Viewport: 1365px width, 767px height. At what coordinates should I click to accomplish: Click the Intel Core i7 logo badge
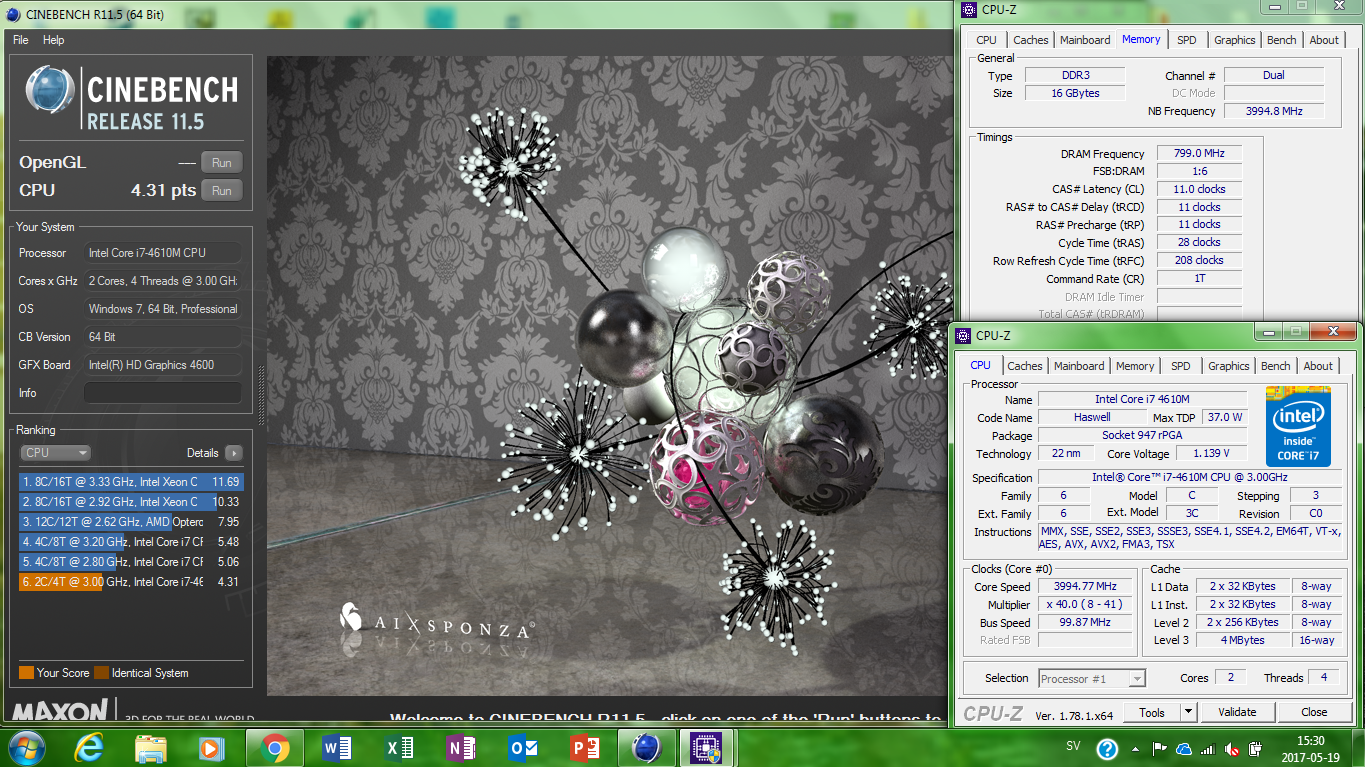pyautogui.click(x=1298, y=425)
